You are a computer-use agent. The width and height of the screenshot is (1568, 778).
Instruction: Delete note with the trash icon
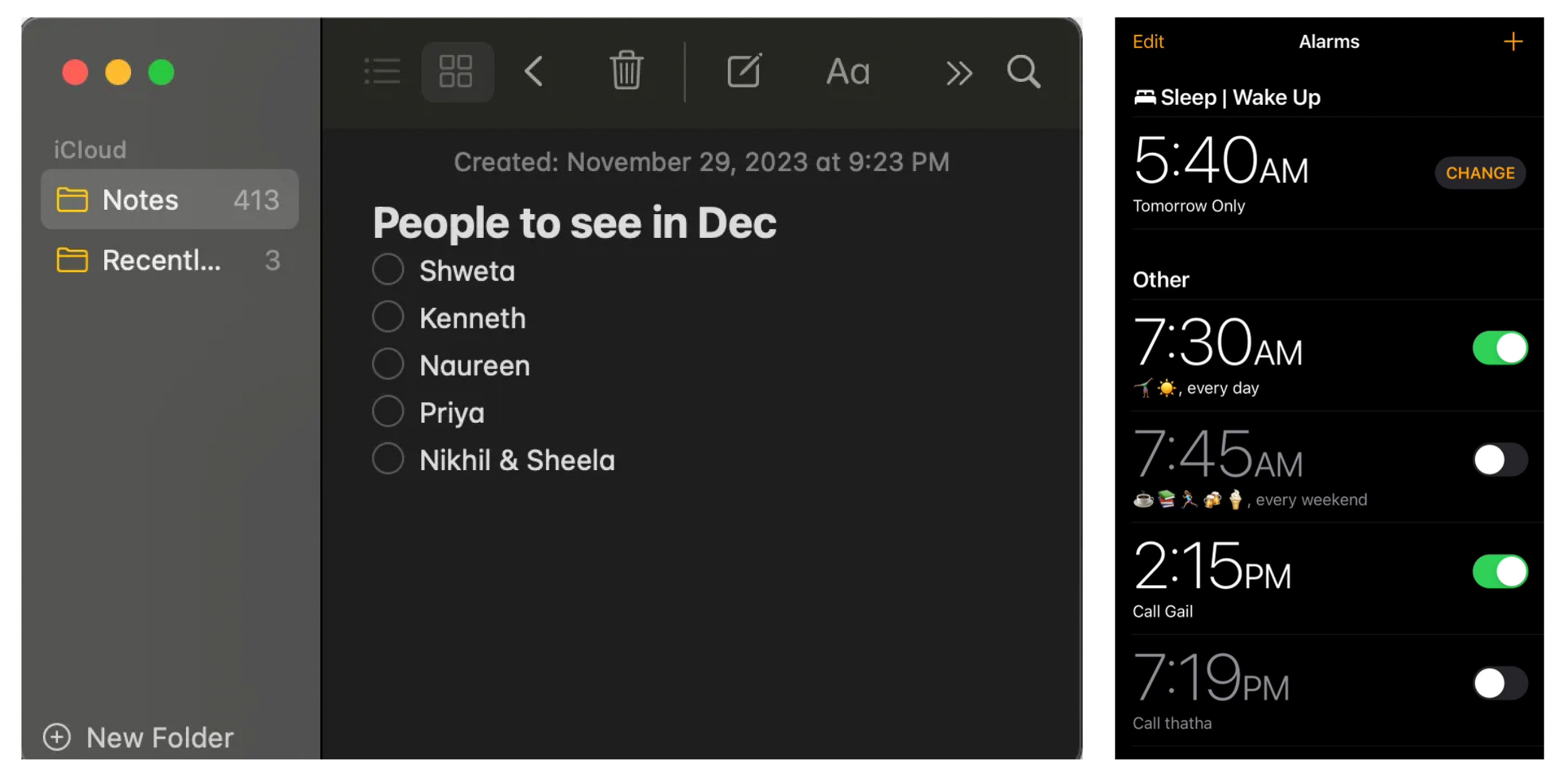click(626, 71)
